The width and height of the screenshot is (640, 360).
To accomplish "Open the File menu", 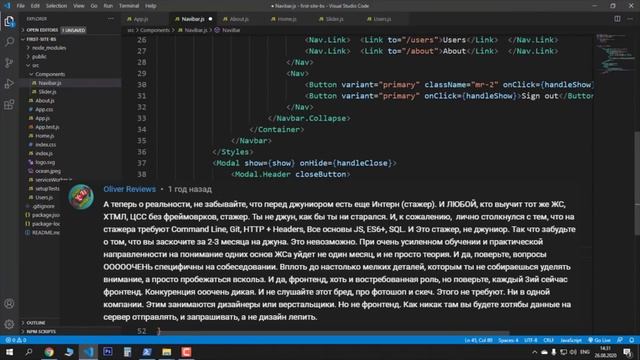I will [20, 6].
